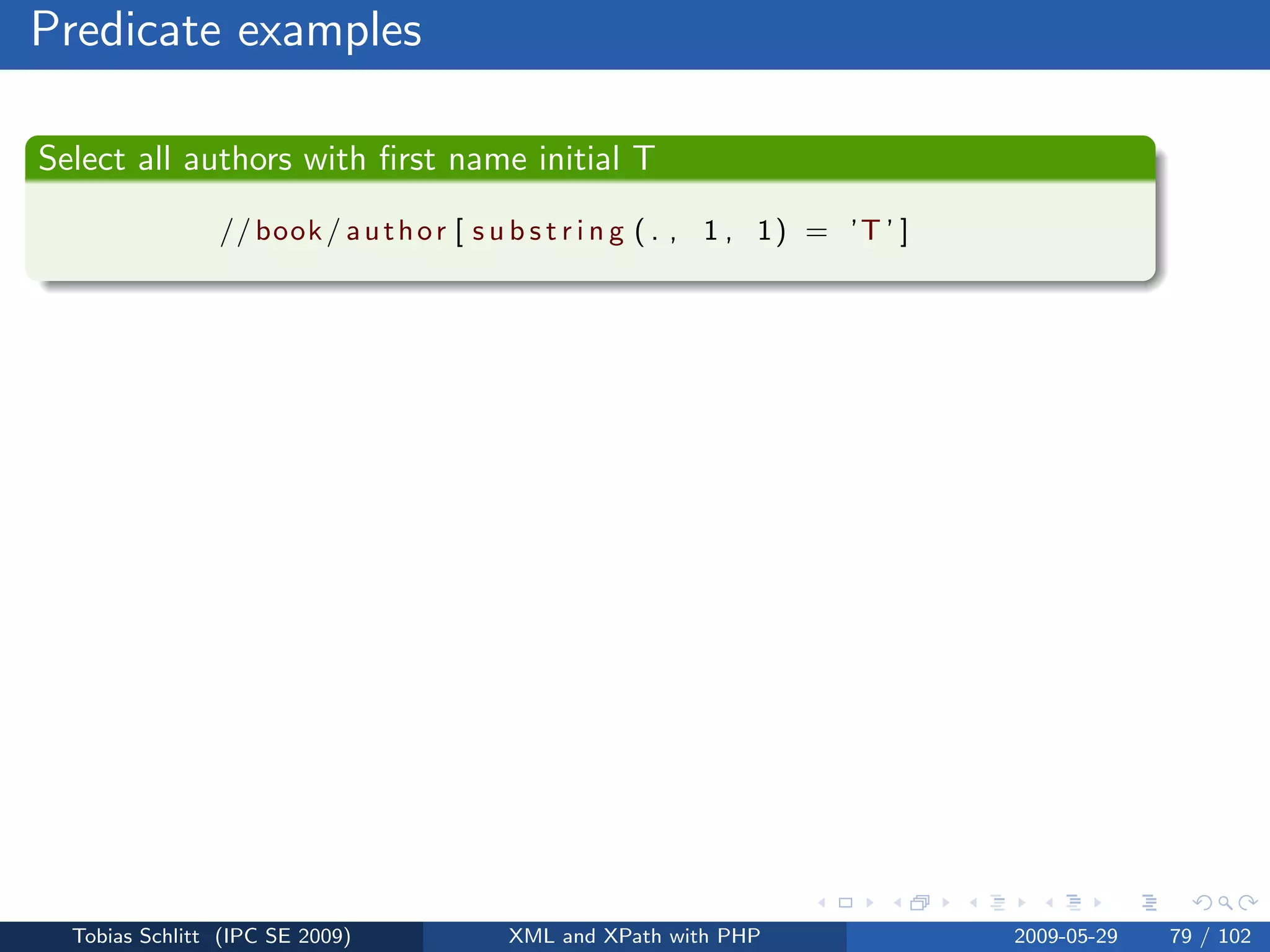Click the footer title XML and XPath with PHP
1270x952 pixels.
(634, 936)
